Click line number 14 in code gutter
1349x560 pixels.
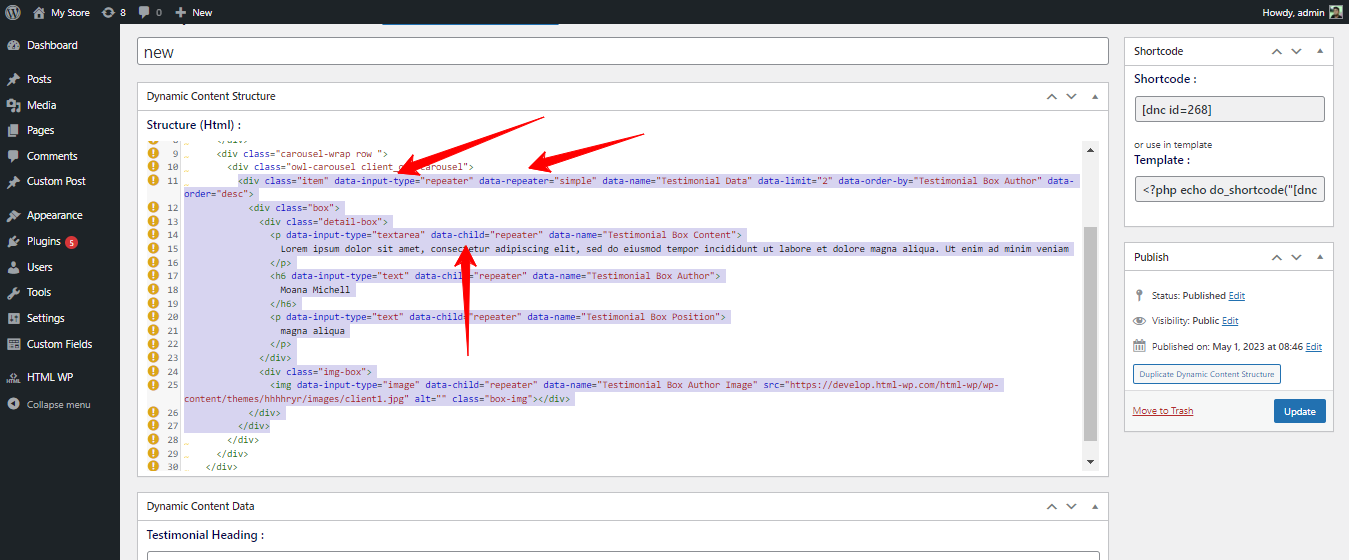coord(172,234)
